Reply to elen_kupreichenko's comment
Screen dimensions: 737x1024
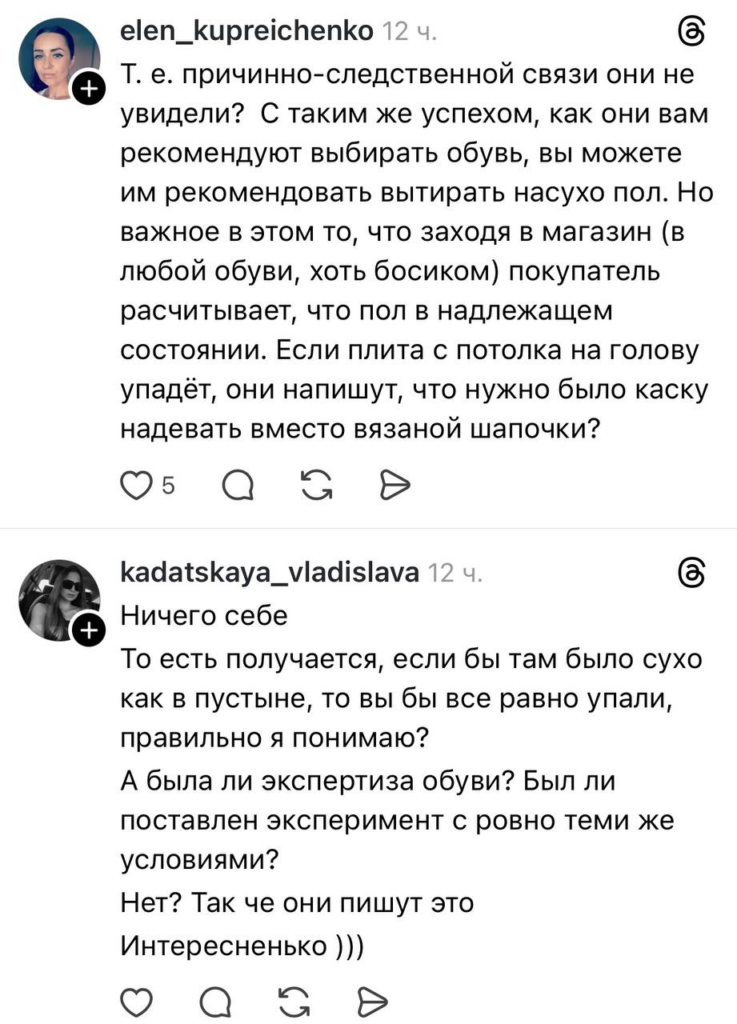(236, 486)
